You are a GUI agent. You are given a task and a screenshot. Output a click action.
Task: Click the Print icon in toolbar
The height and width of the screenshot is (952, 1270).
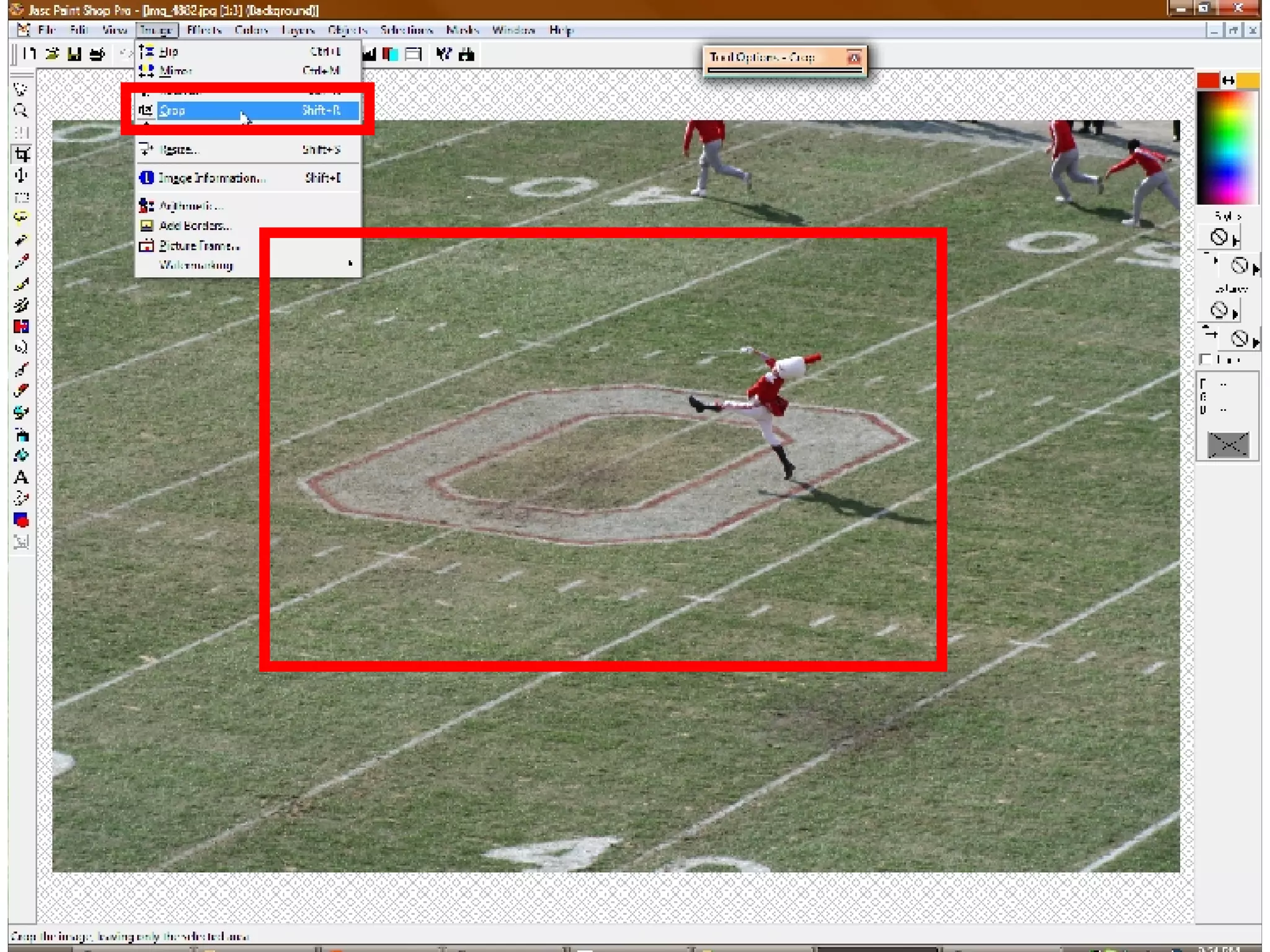coord(97,55)
